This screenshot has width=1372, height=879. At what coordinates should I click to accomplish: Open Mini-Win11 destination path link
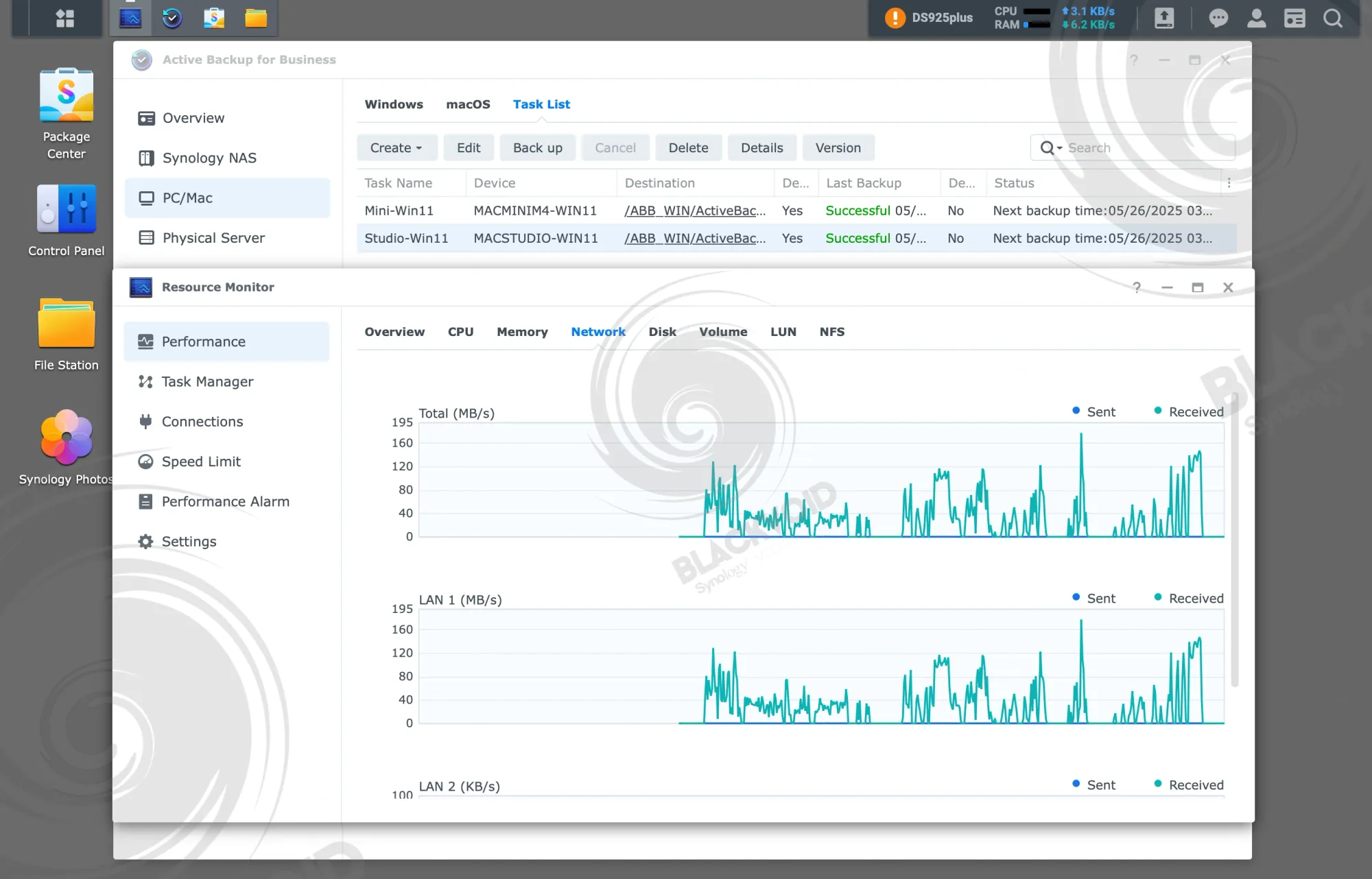point(694,210)
